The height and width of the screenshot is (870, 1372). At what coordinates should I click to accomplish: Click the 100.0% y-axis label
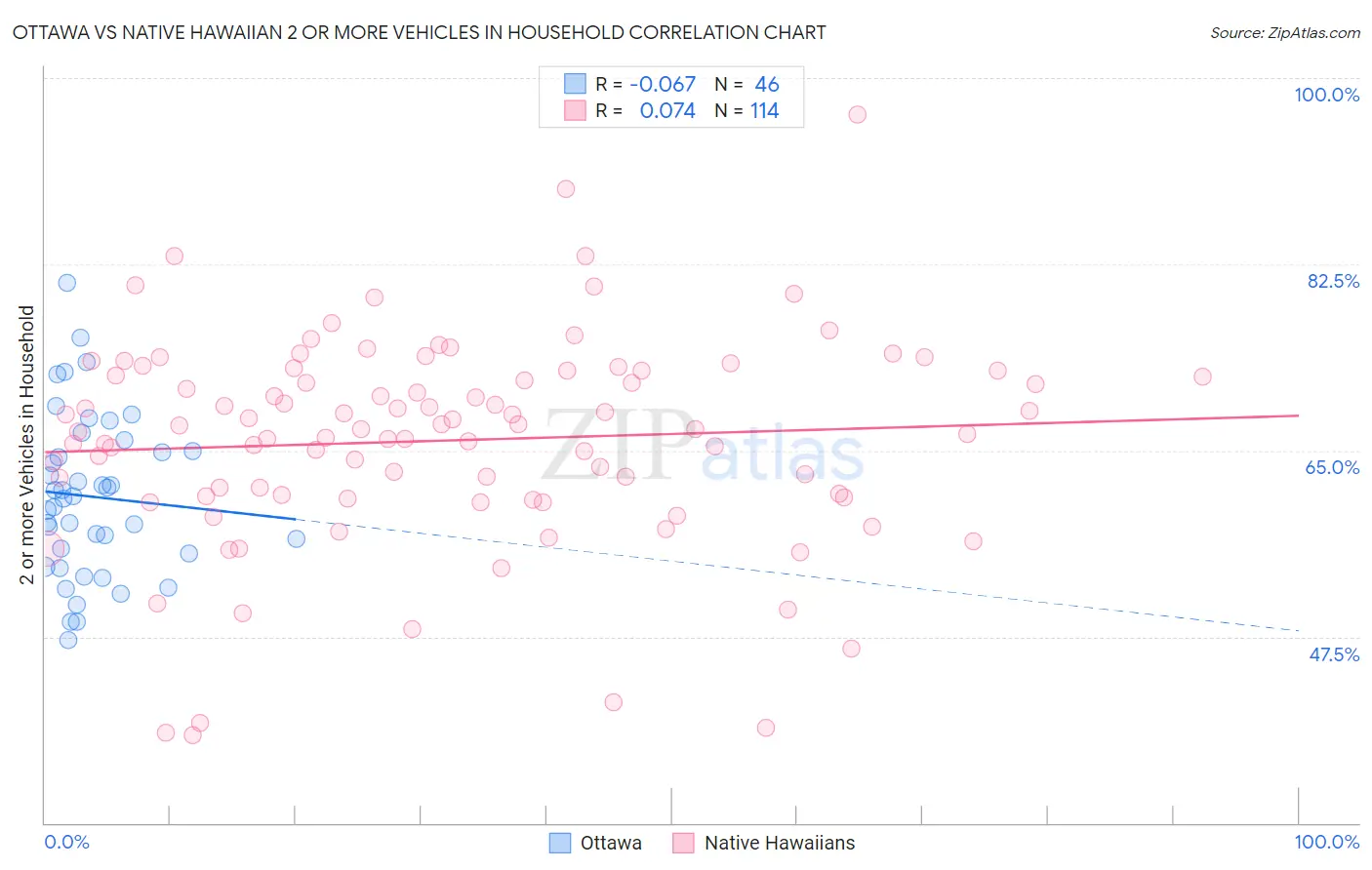[1327, 95]
